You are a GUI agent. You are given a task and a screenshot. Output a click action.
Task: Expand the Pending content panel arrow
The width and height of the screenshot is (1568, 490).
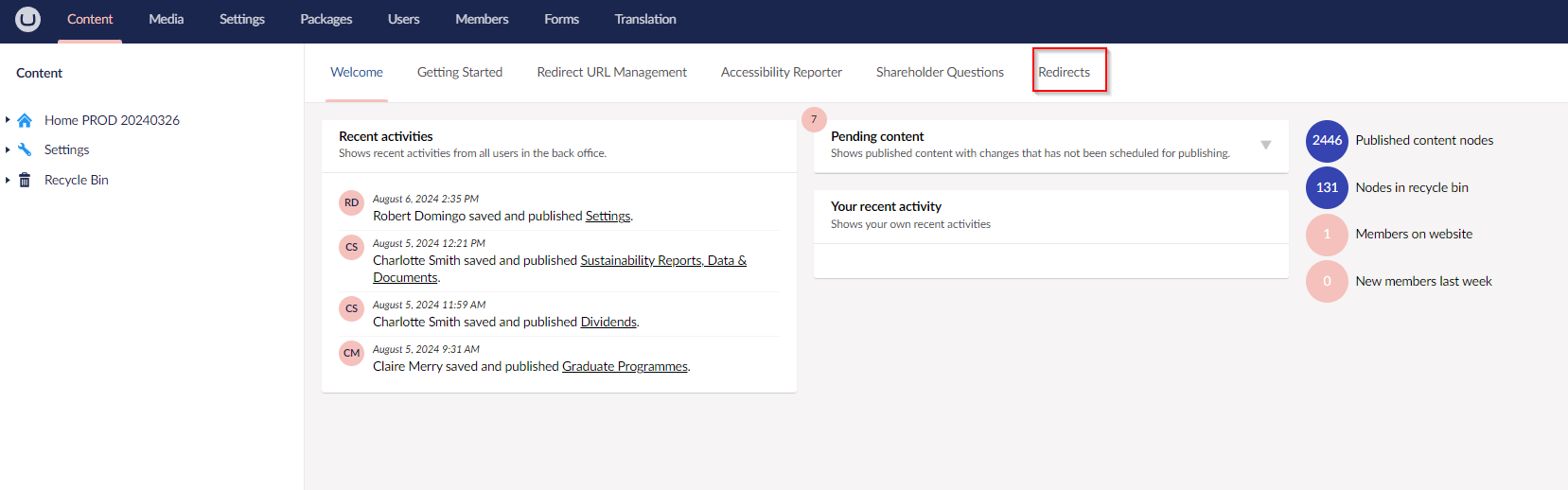click(x=1265, y=145)
